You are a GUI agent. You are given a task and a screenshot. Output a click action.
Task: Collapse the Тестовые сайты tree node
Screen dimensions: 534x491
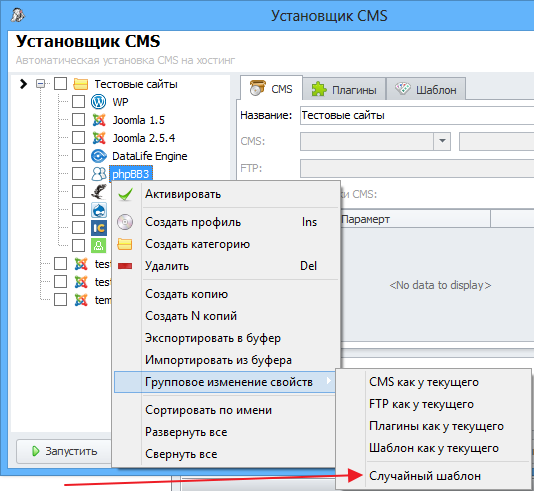click(x=41, y=83)
